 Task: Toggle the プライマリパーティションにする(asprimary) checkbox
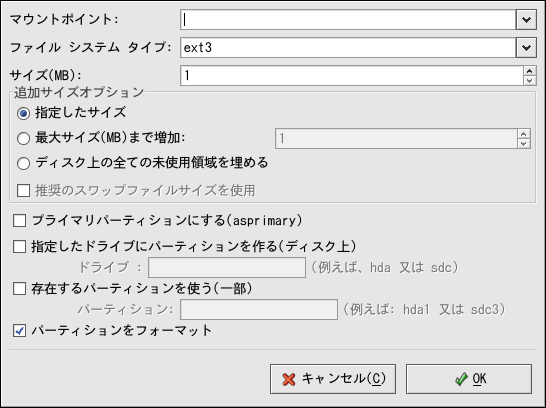tap(20, 221)
